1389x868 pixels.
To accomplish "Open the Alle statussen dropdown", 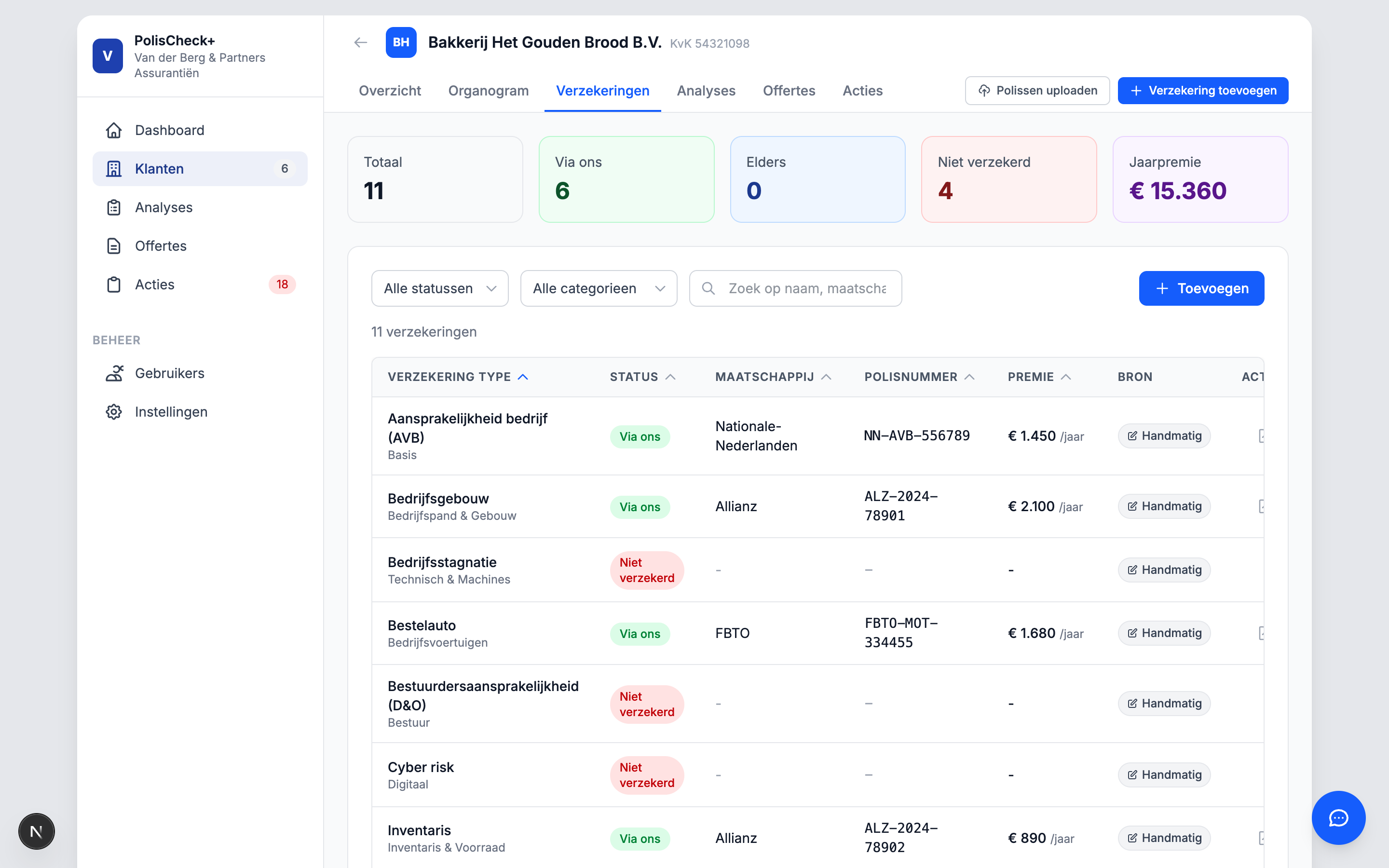I will [439, 288].
